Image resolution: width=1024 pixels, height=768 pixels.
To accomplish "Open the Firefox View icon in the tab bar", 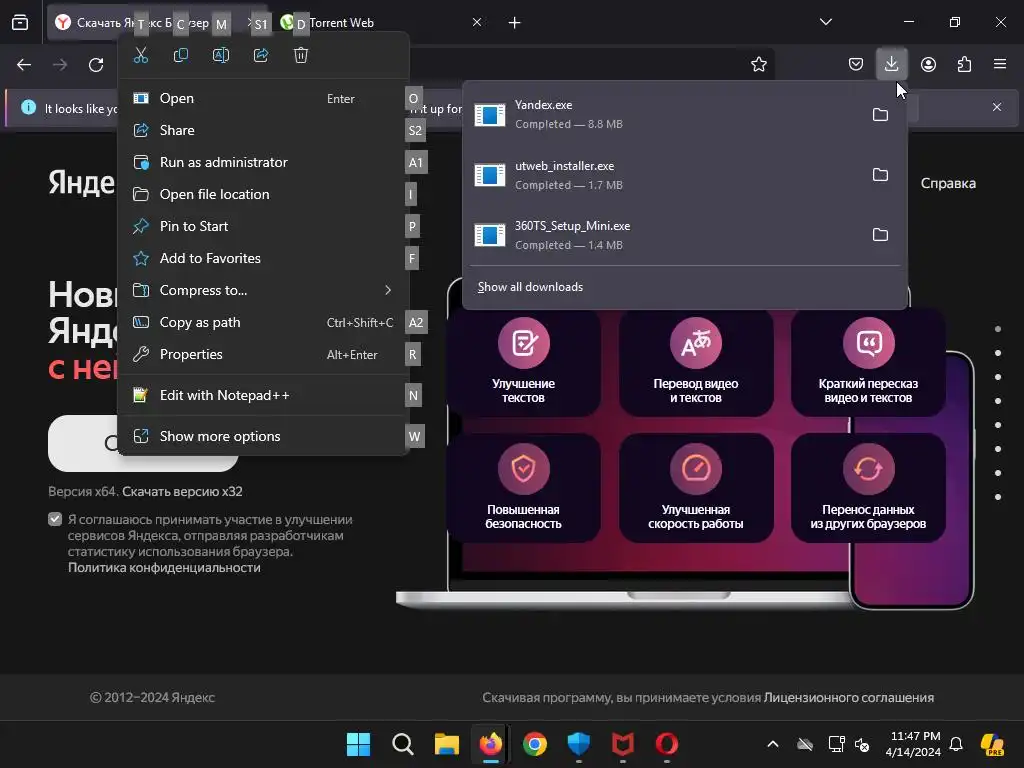I will 20,23.
